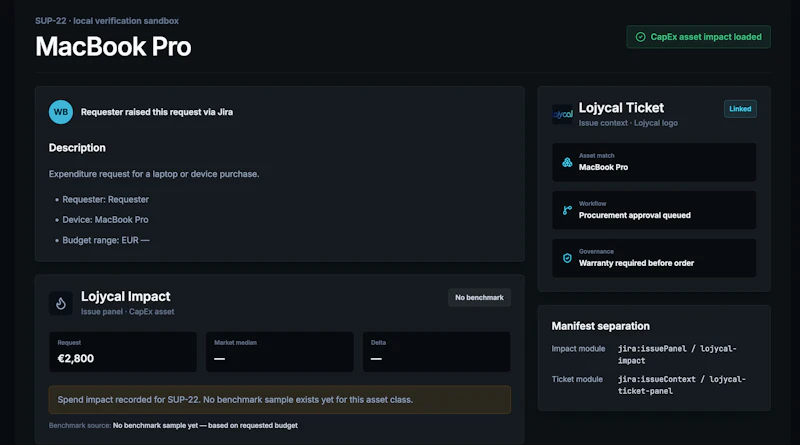Click 'Requester raised this request via Jira'
Viewport: 800px width, 445px height.
157,112
